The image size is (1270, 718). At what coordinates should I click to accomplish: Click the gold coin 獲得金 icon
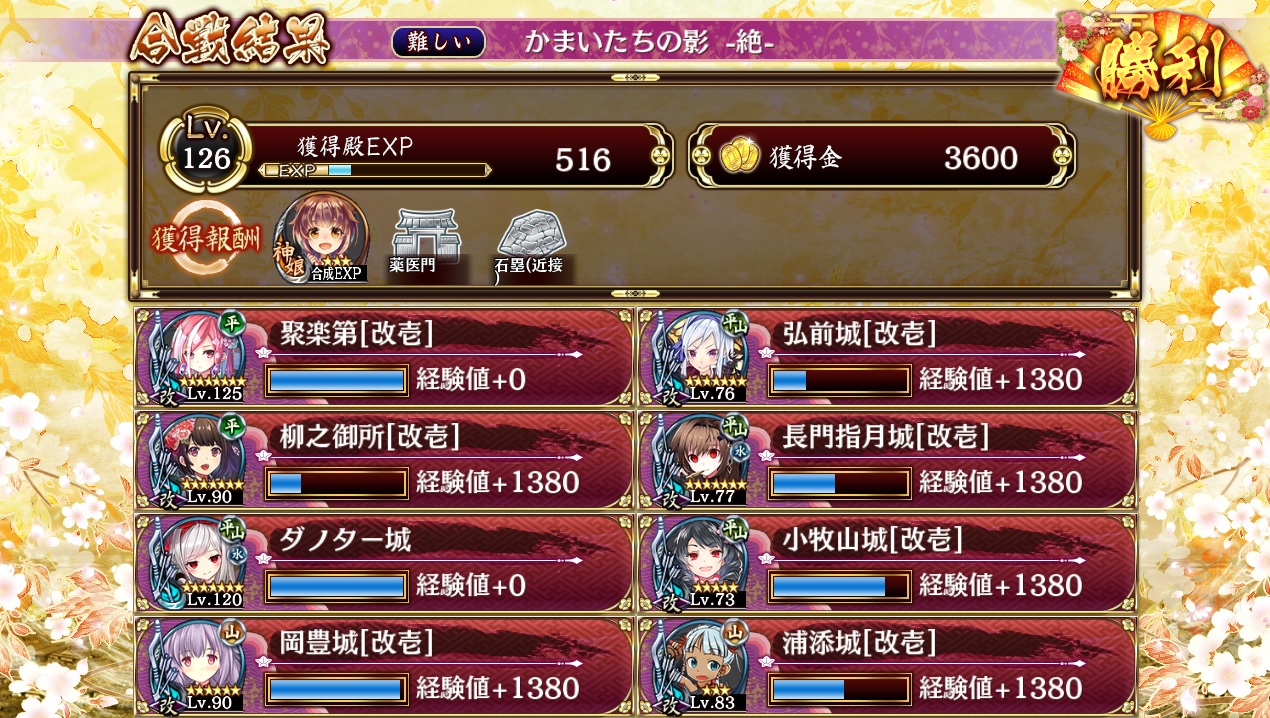tap(739, 156)
